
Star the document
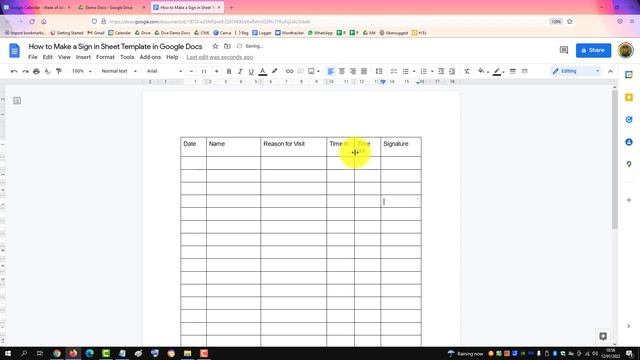coord(215,47)
